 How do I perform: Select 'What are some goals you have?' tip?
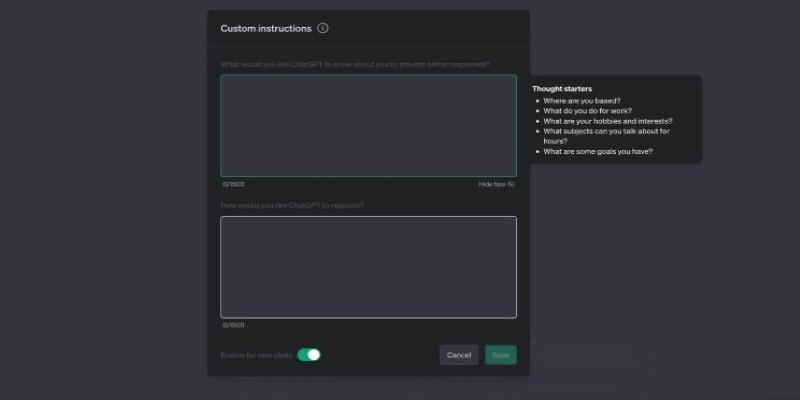pyautogui.click(x=598, y=152)
